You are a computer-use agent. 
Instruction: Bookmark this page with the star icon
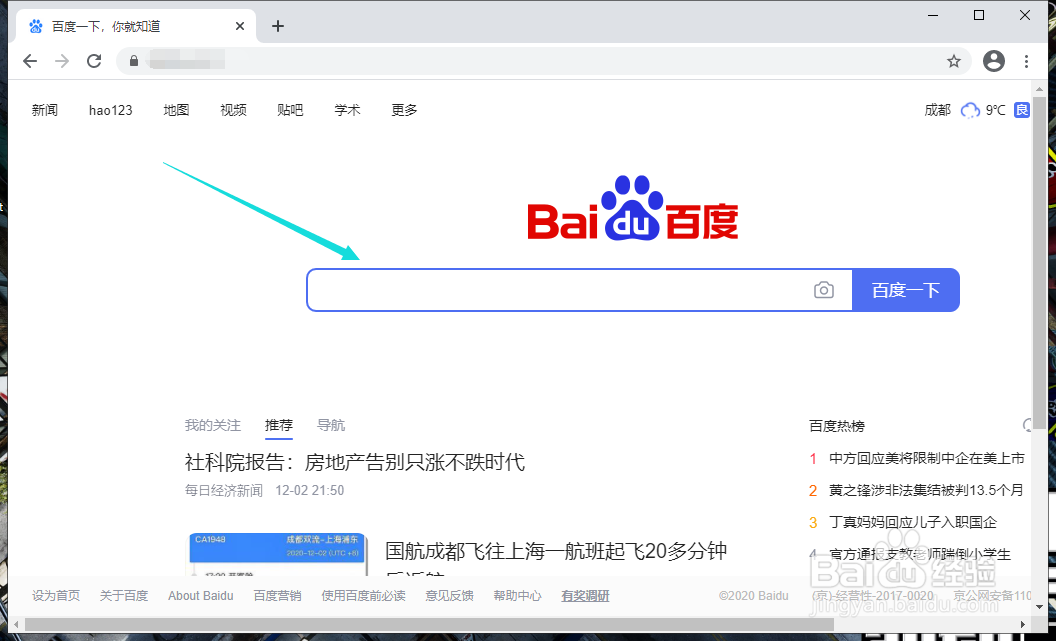tap(954, 61)
